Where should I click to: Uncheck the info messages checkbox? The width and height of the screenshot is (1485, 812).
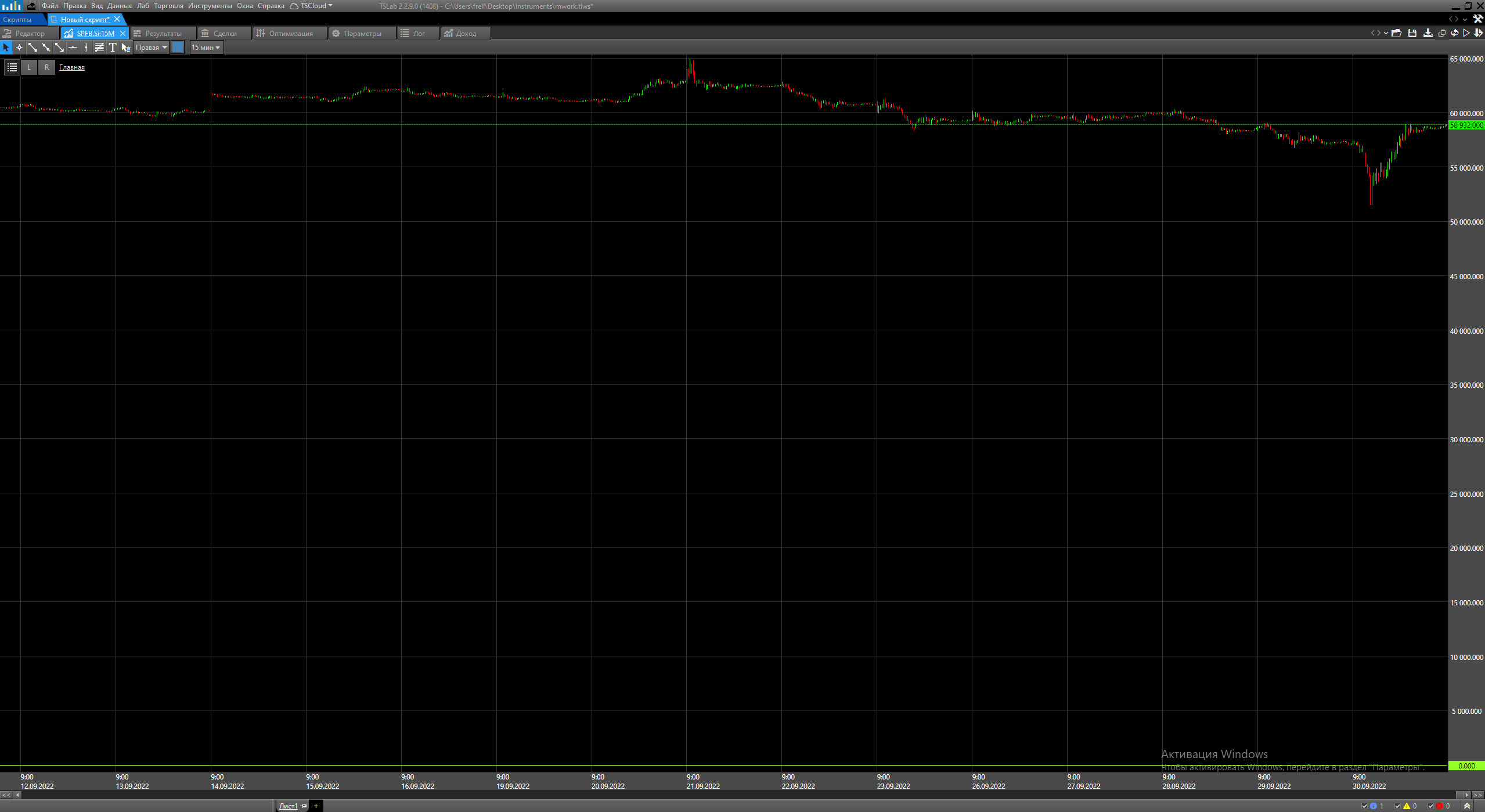click(x=1364, y=806)
